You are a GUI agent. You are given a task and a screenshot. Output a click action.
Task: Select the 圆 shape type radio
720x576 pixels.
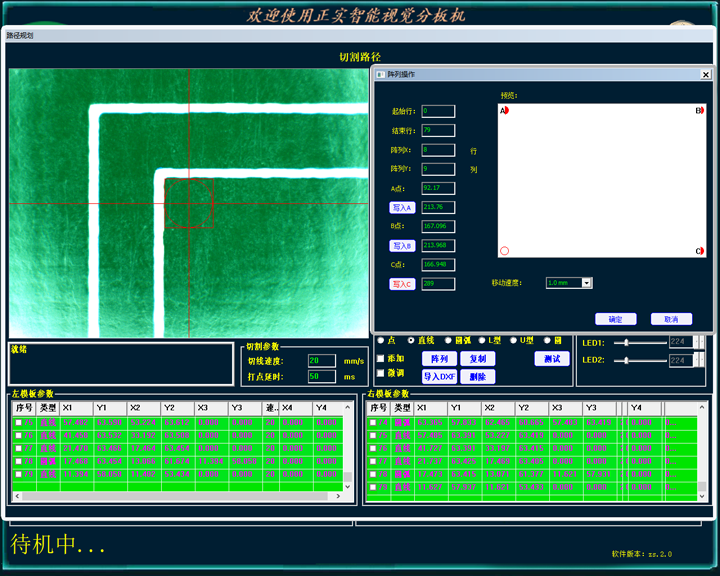coord(547,340)
